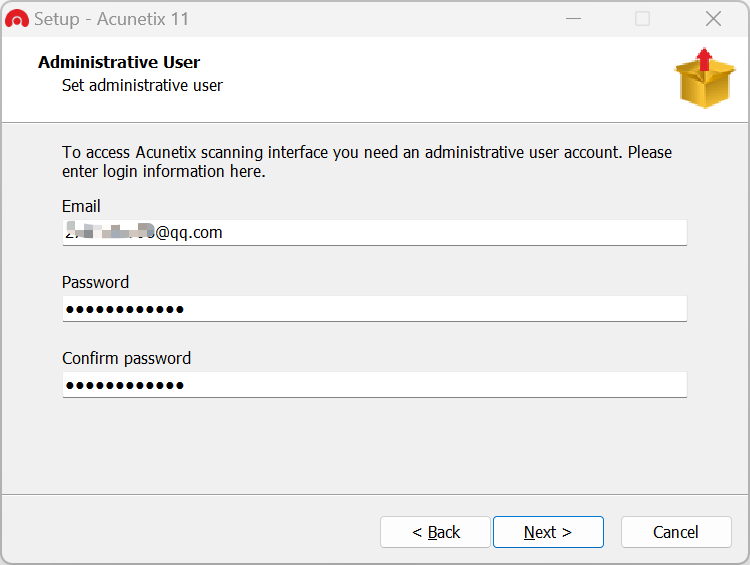This screenshot has width=750, height=565.
Task: Click the 'To access Acunetix scanning interface' text
Action: point(367,162)
